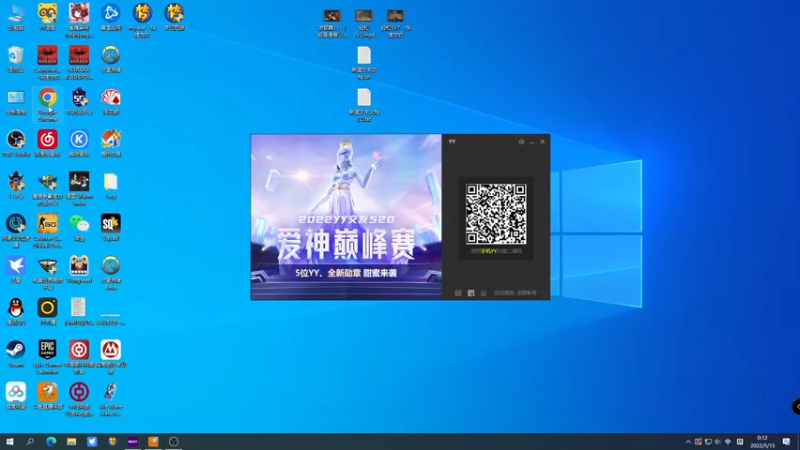Open the Epic Games Launcher shortcut
Viewport: 800px width, 450px height.
click(x=47, y=357)
